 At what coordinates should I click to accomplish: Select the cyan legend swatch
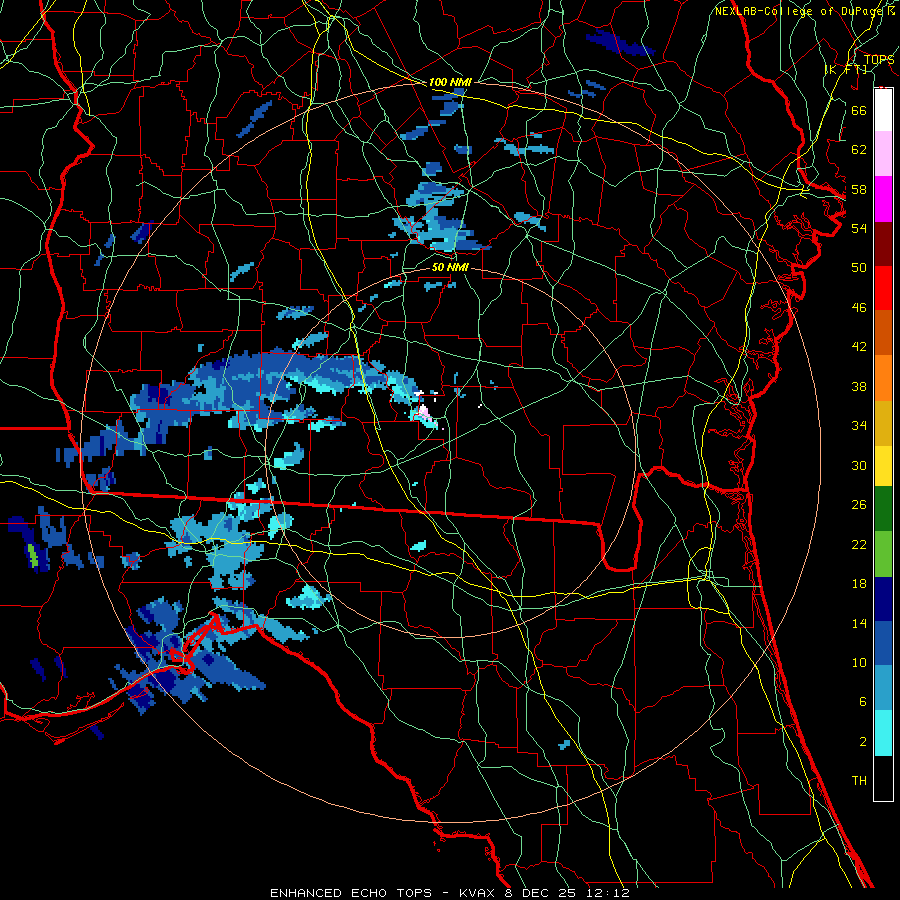(883, 733)
